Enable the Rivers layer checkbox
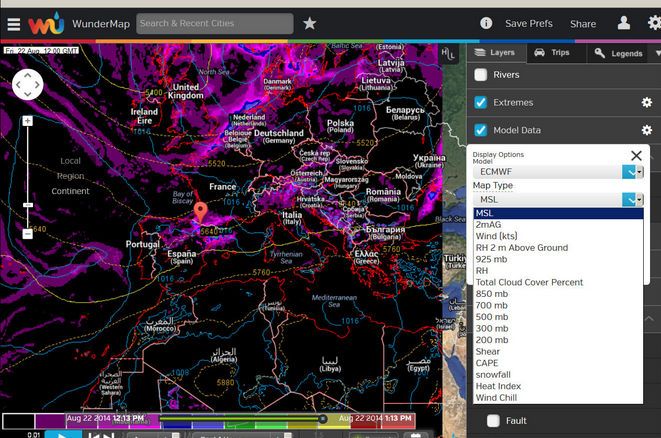The image size is (661, 438). click(x=481, y=75)
